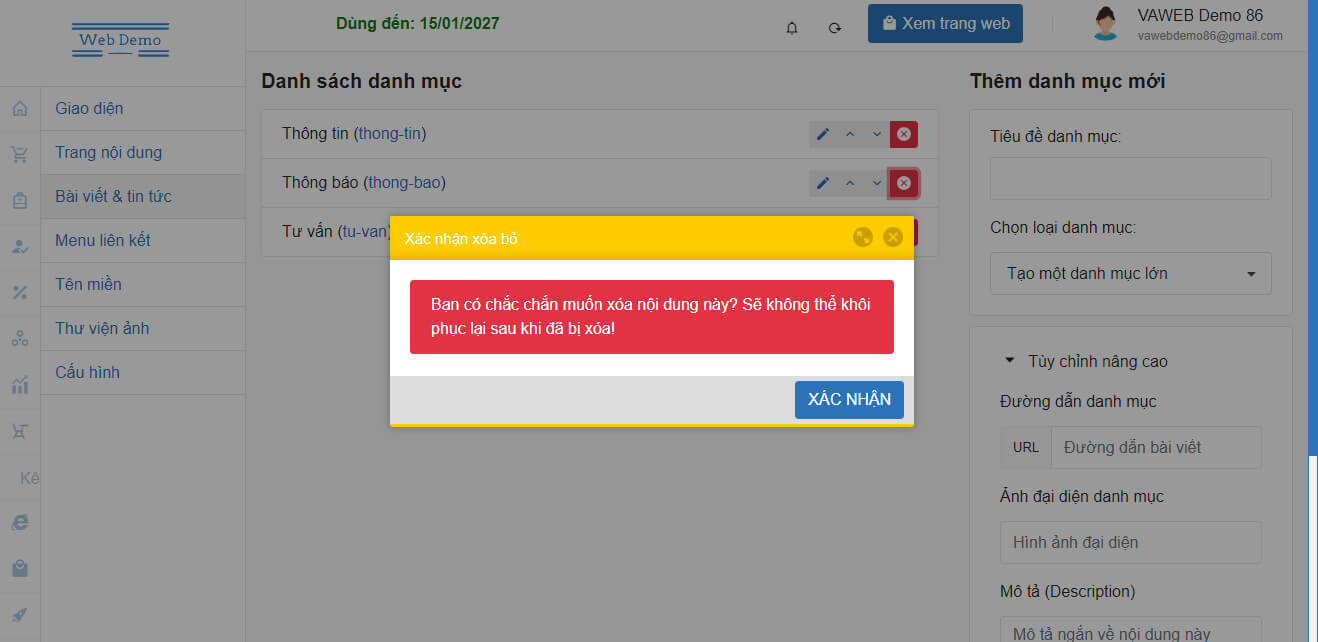
Task: Delete the Thông báo category
Action: point(903,183)
